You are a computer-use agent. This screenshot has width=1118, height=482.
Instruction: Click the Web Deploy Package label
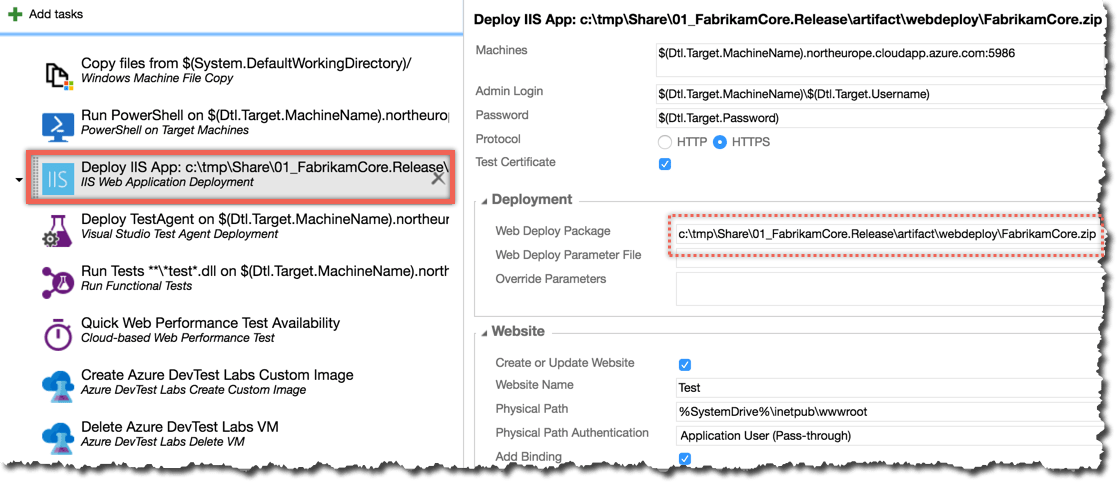tap(553, 231)
